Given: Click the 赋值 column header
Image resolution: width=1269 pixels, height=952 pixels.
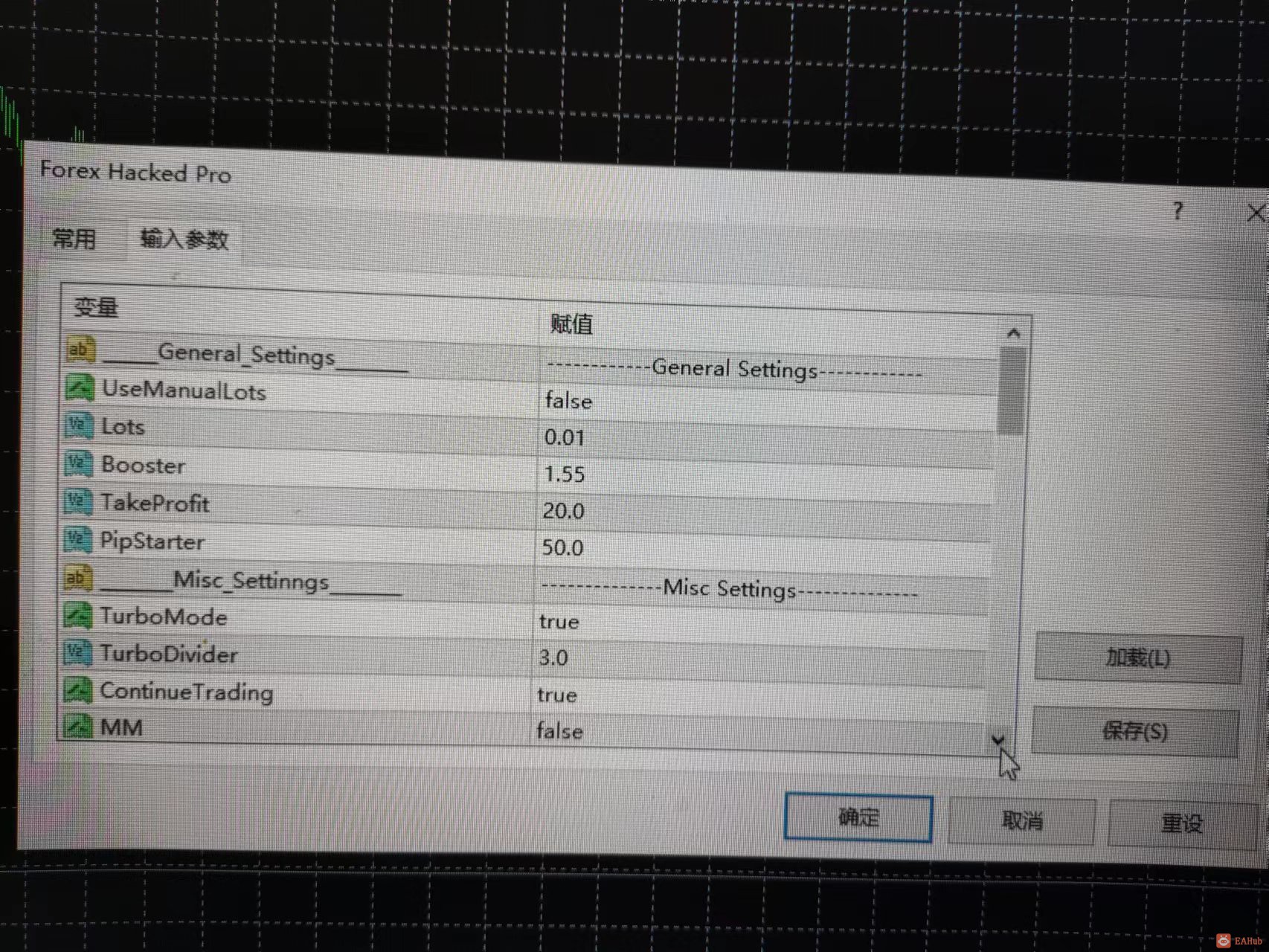Looking at the screenshot, I should pos(571,324).
